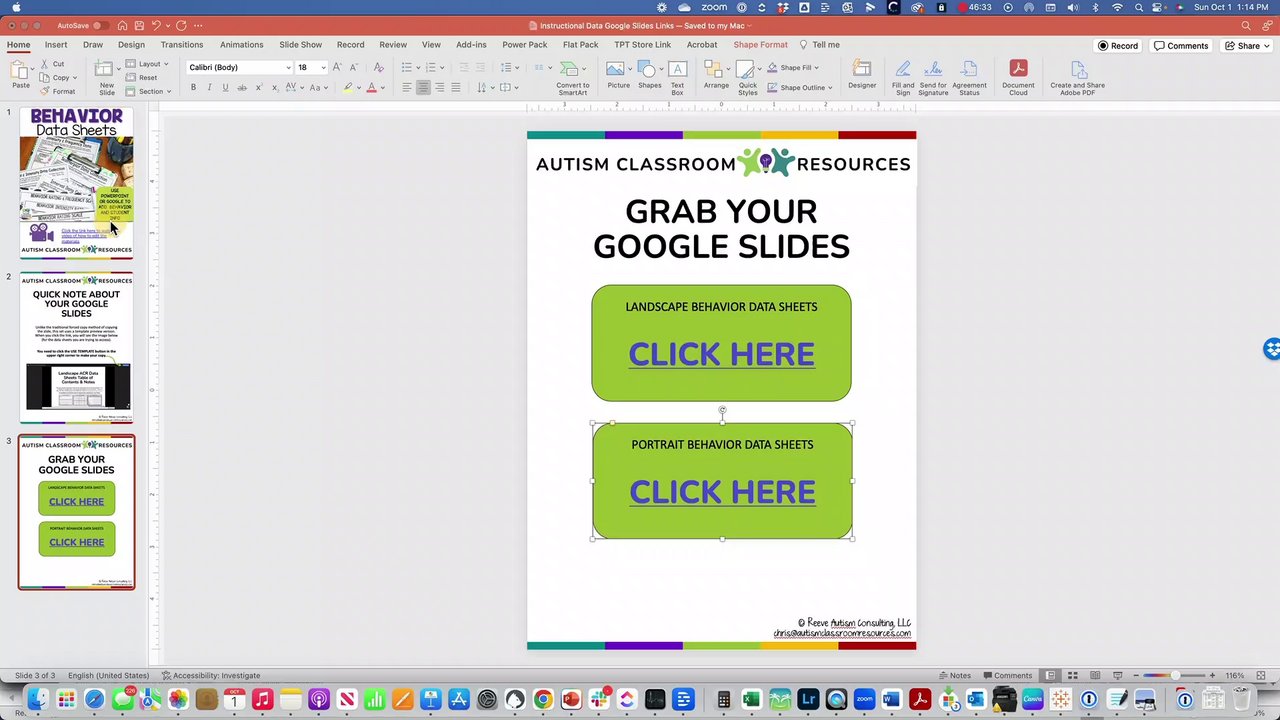Toggle the Notes pane
Screen dimensions: 1280x720
(x=955, y=676)
